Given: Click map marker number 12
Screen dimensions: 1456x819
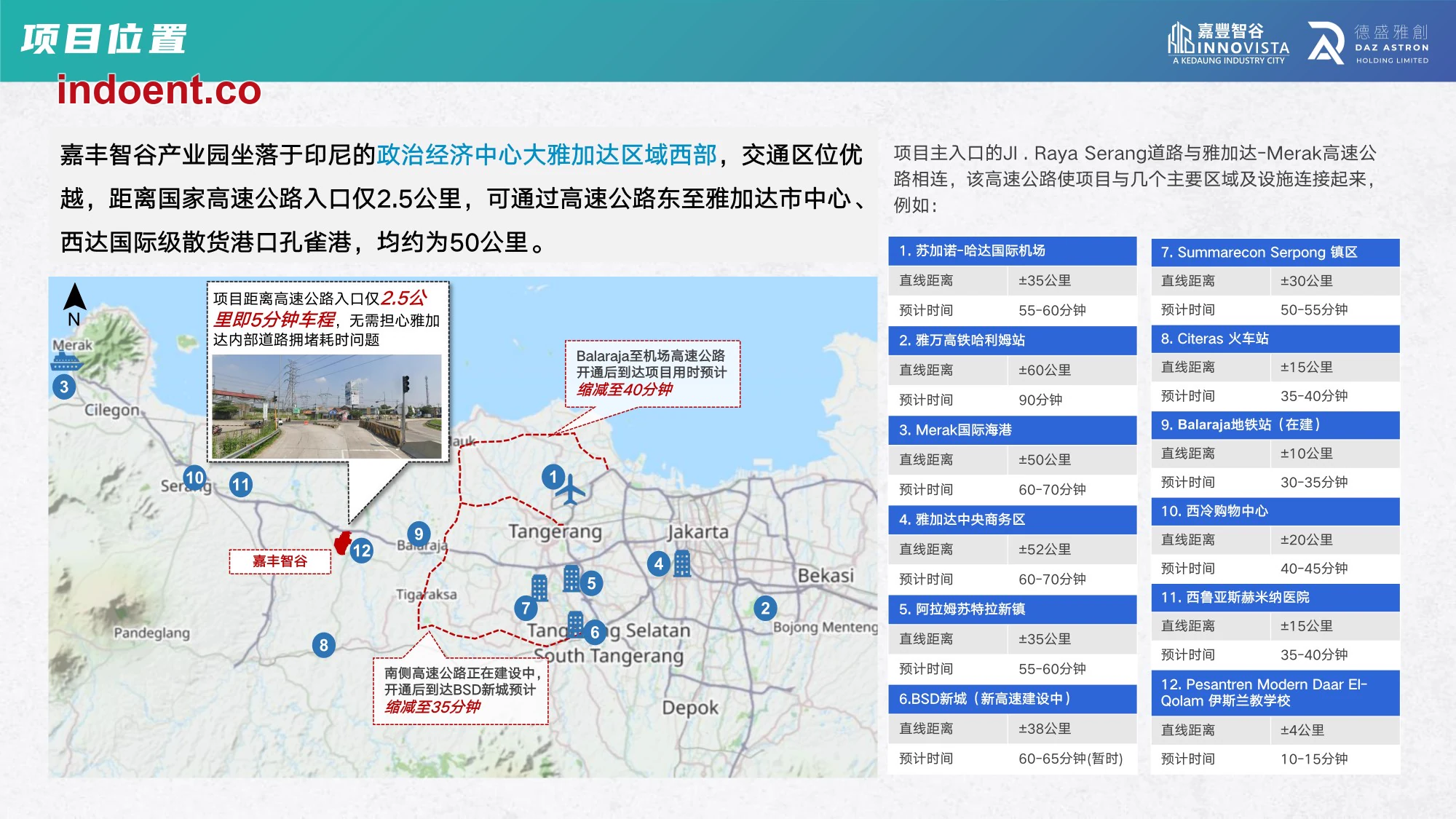Looking at the screenshot, I should (362, 550).
